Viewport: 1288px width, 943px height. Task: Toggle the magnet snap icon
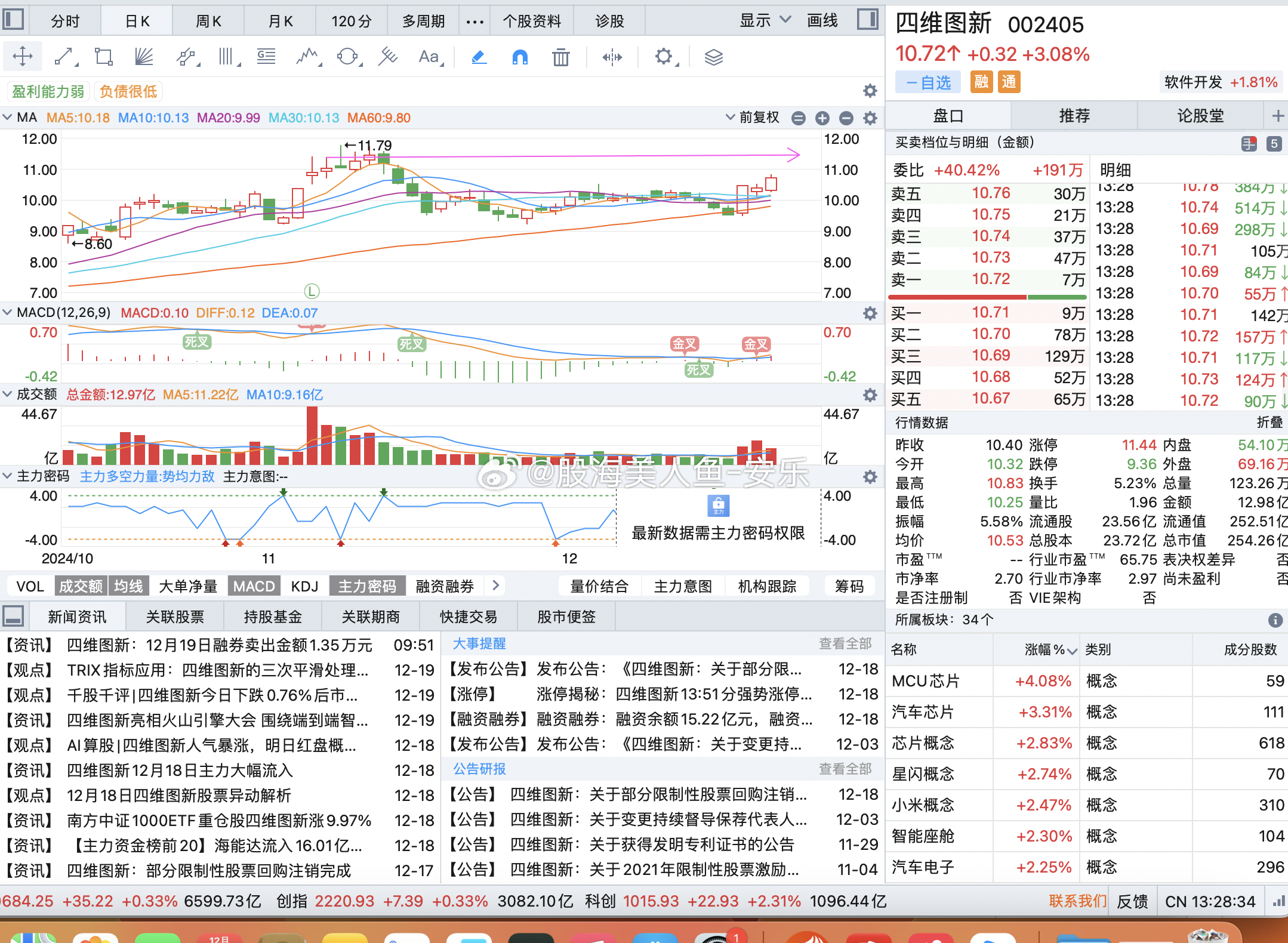(x=520, y=57)
